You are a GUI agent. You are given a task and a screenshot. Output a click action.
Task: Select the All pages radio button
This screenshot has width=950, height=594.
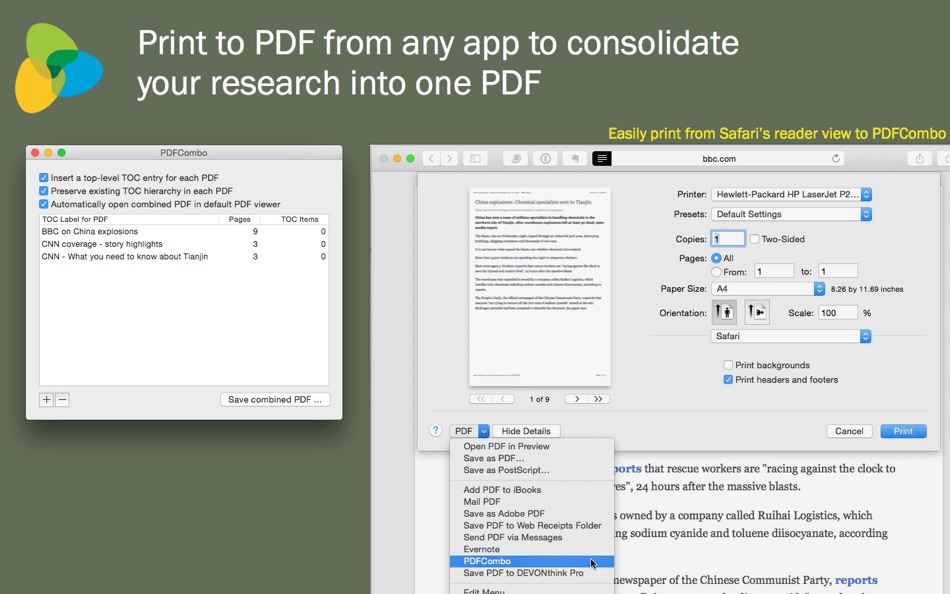pos(716,258)
